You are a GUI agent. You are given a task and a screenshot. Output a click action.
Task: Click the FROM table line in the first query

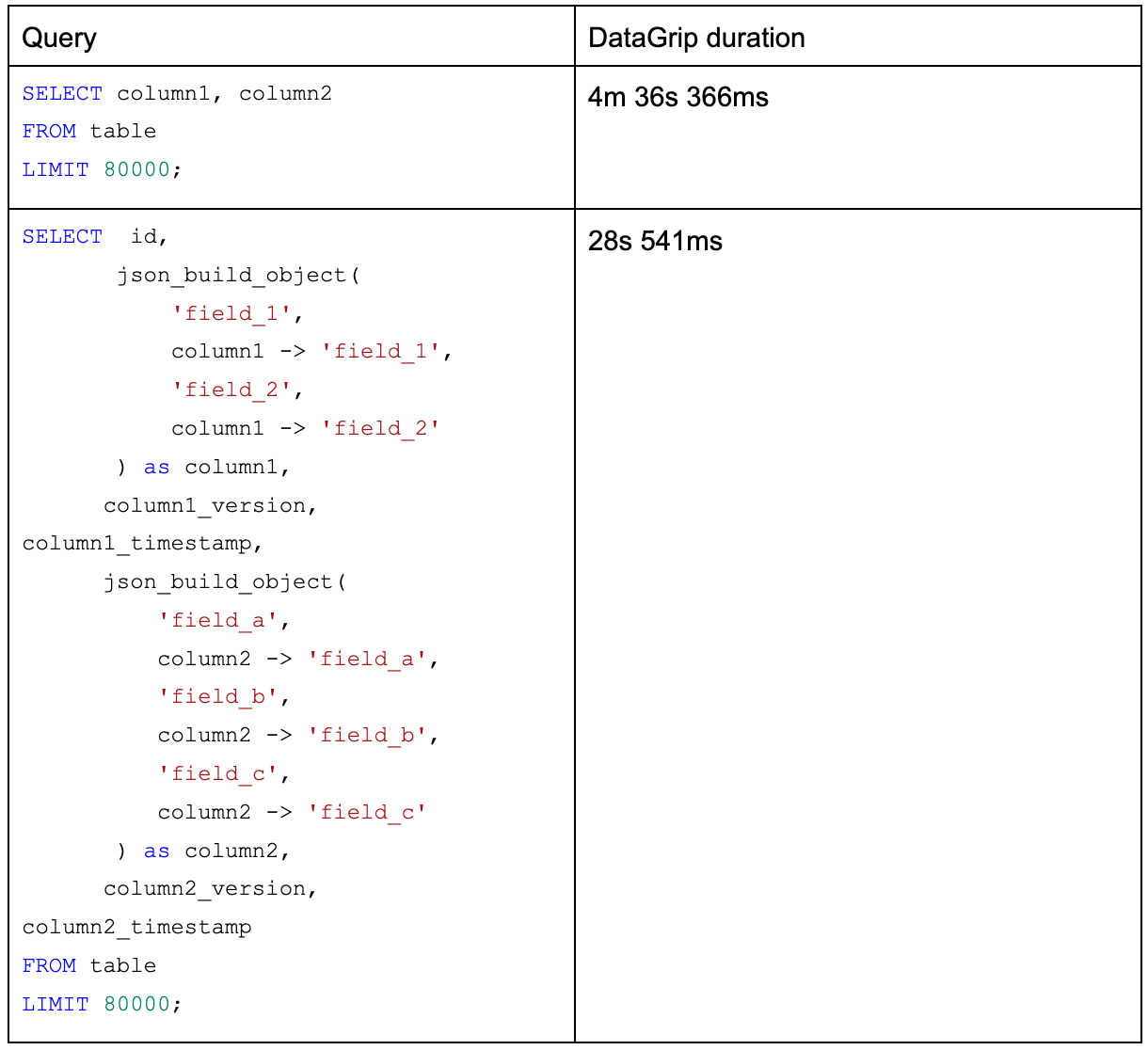coord(89,131)
